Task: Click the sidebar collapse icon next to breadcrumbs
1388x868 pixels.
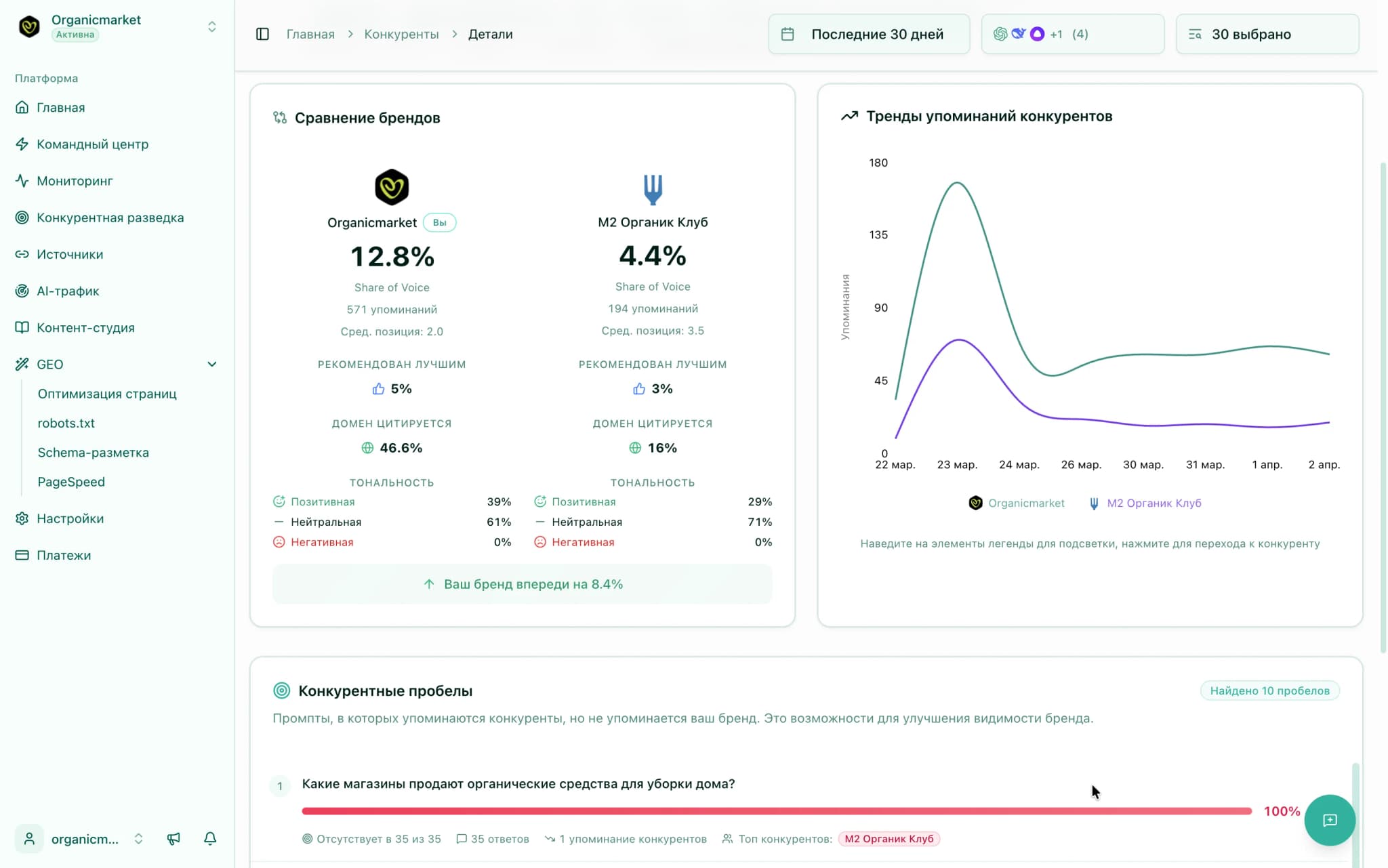Action: pos(263,34)
